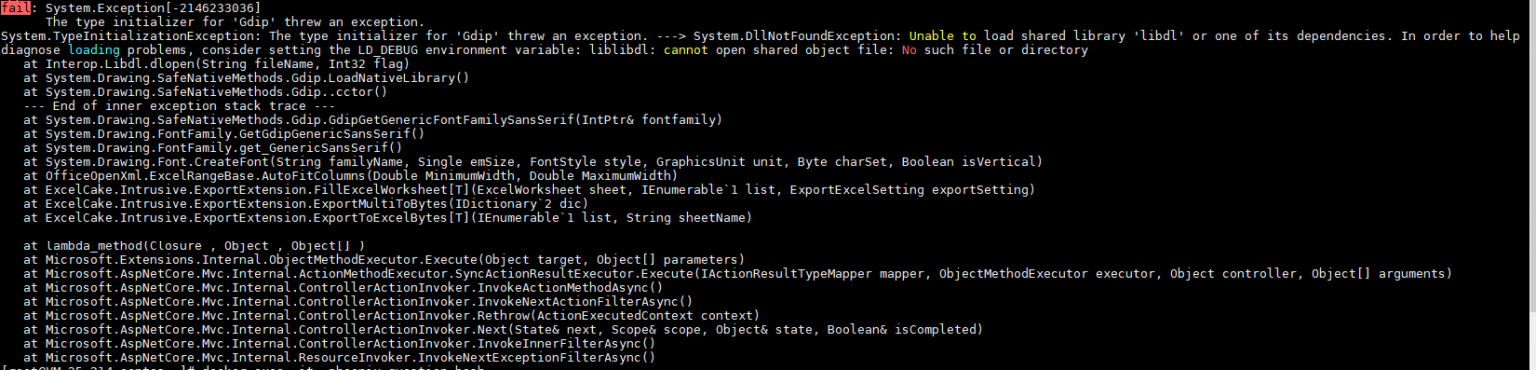
Task: Click the FillExcelWorksheet[T] stack line
Action: pos(528,189)
